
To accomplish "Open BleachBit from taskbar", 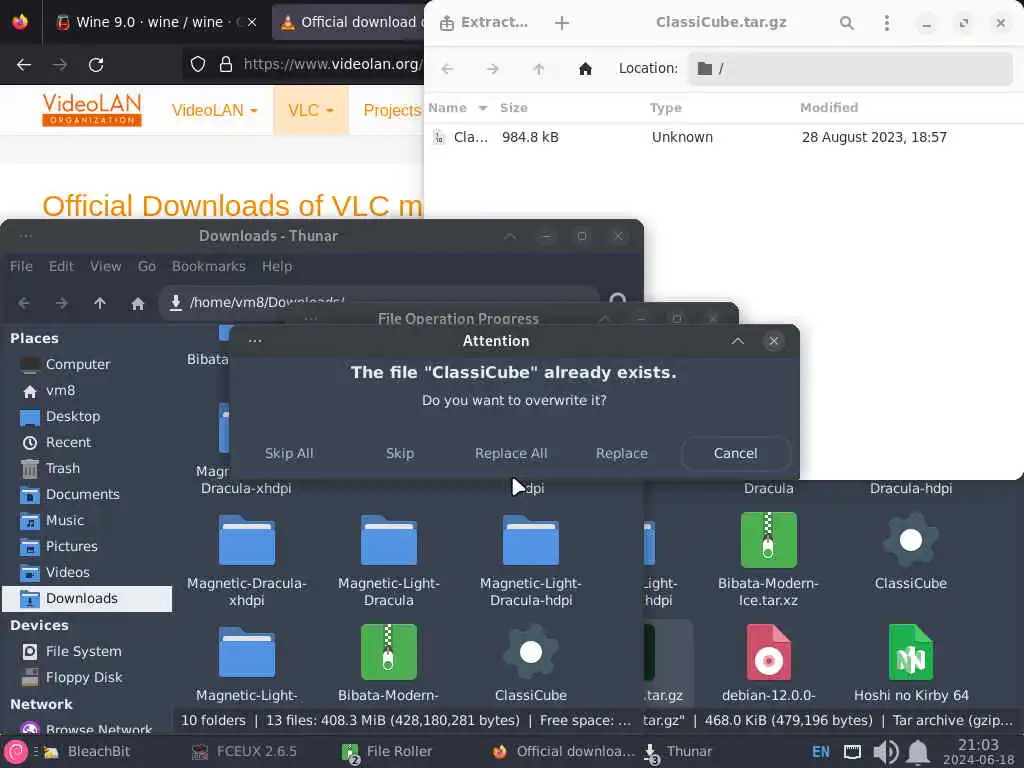I will tap(86, 752).
